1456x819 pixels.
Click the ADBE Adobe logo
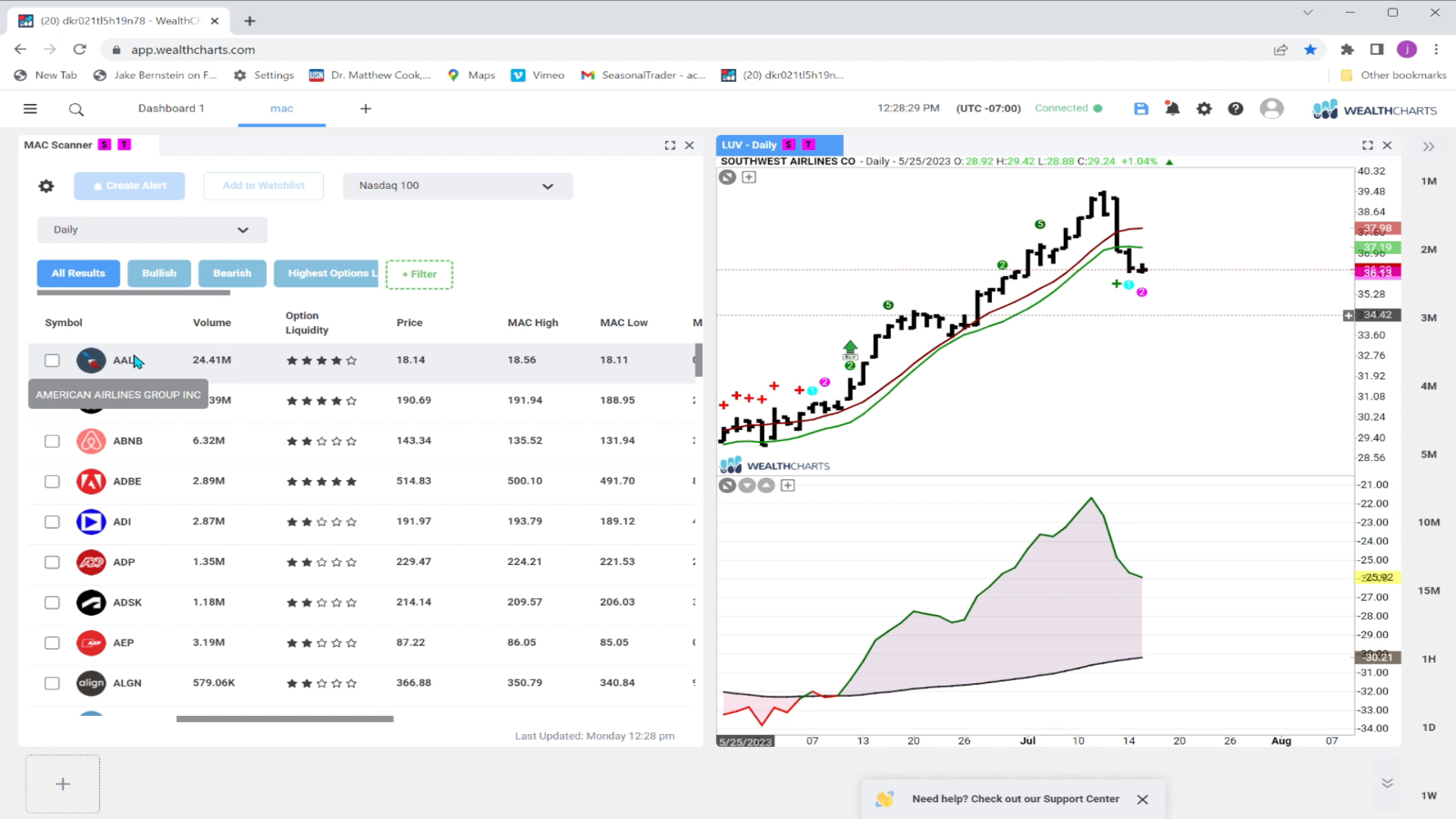point(91,481)
